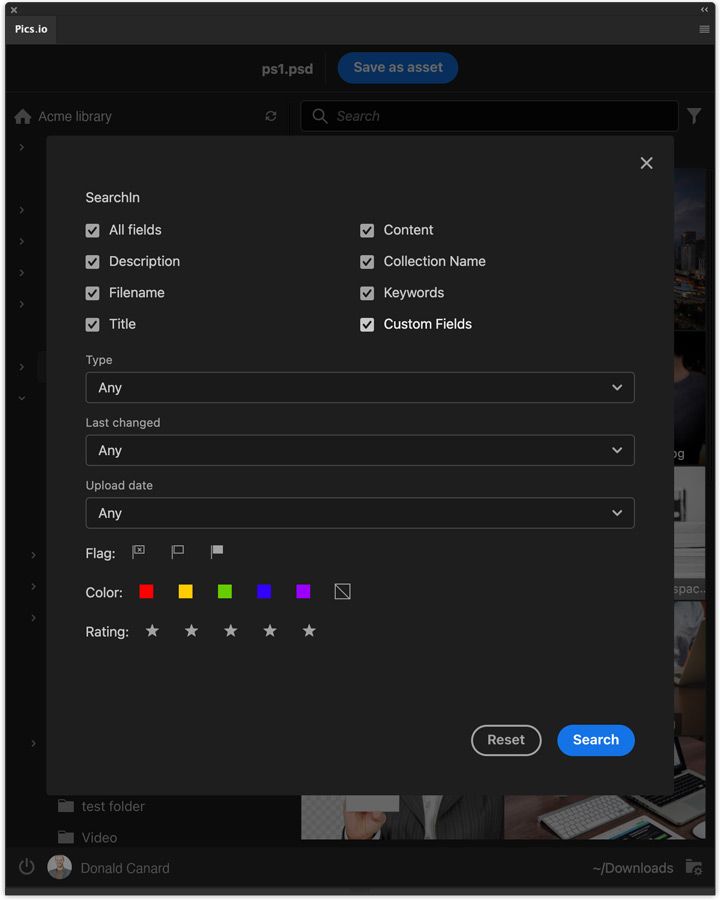Image resolution: width=720 pixels, height=900 pixels.
Task: Uncheck the Filename checkbox
Action: [92, 293]
